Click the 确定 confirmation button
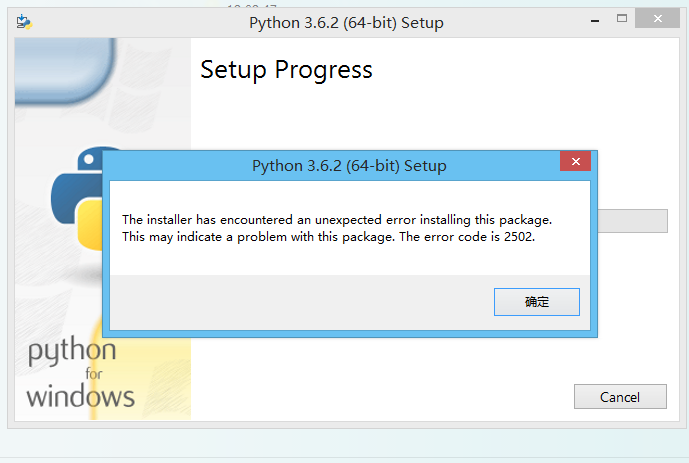689x463 pixels. point(537,301)
